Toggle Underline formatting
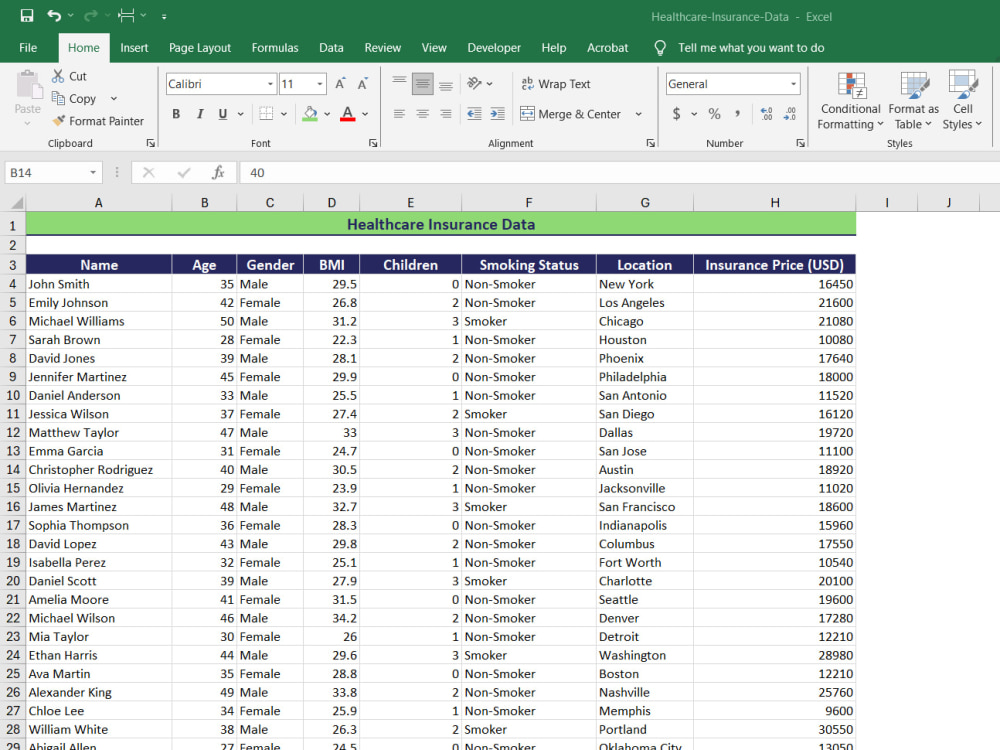Viewport: 1000px width, 750px height. pos(223,114)
